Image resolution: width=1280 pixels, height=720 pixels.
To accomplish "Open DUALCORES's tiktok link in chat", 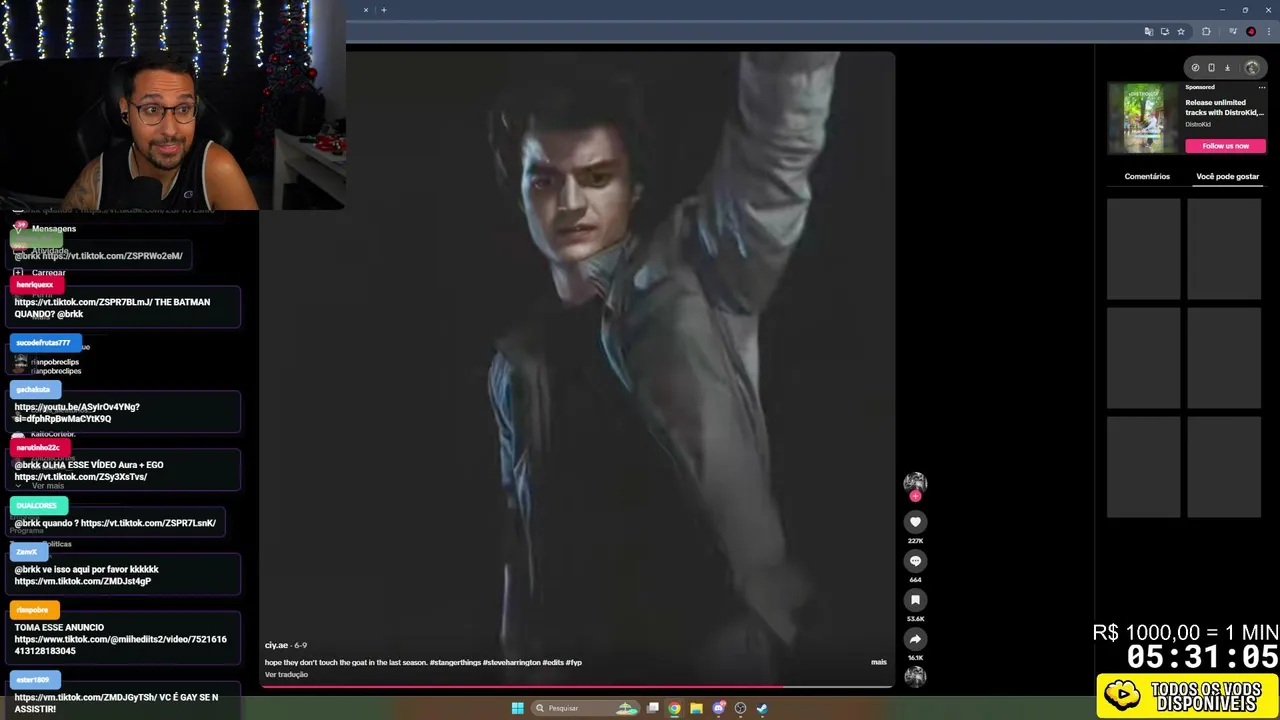I will pos(148,523).
